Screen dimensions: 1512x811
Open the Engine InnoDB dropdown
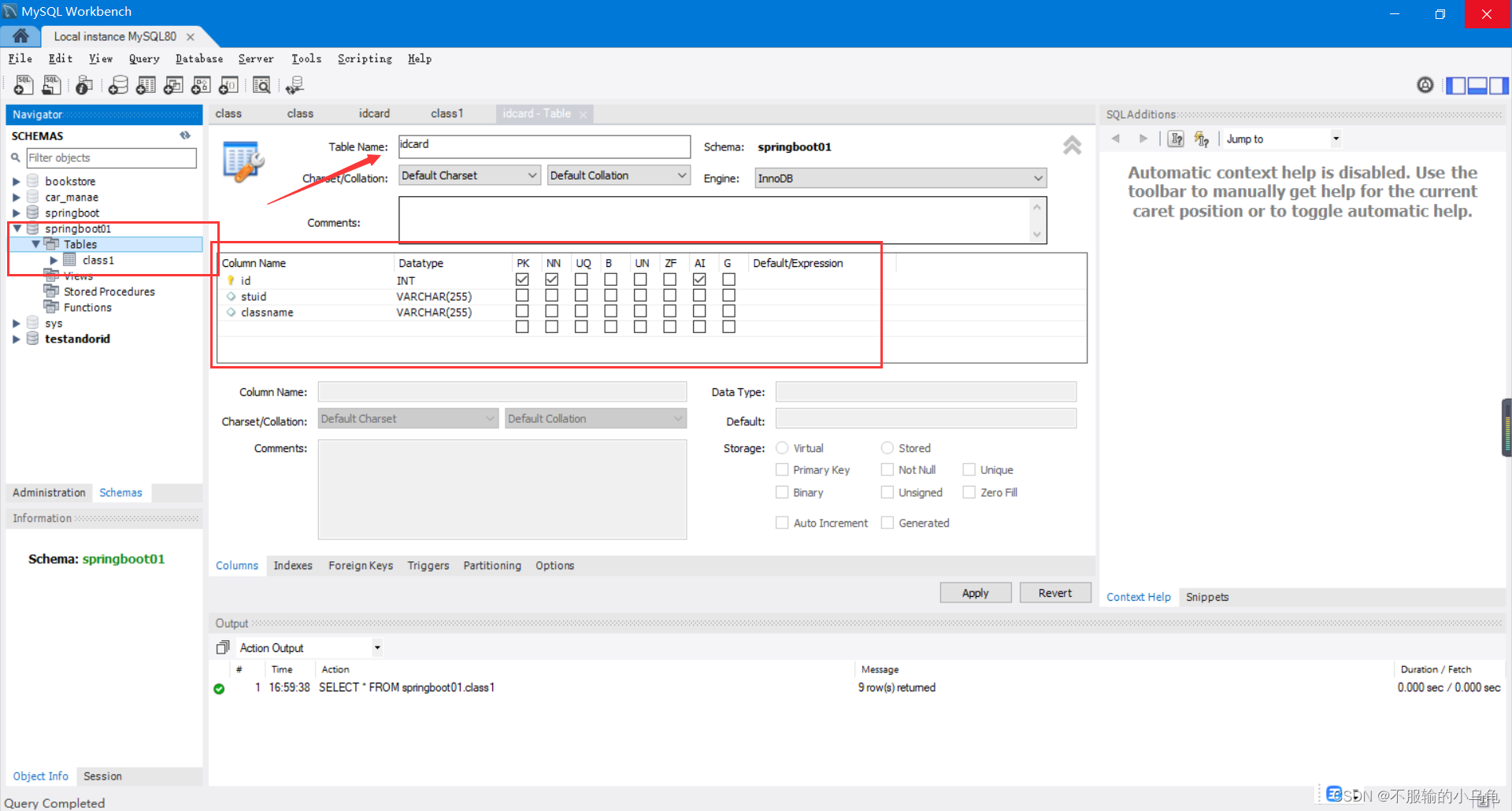901,178
